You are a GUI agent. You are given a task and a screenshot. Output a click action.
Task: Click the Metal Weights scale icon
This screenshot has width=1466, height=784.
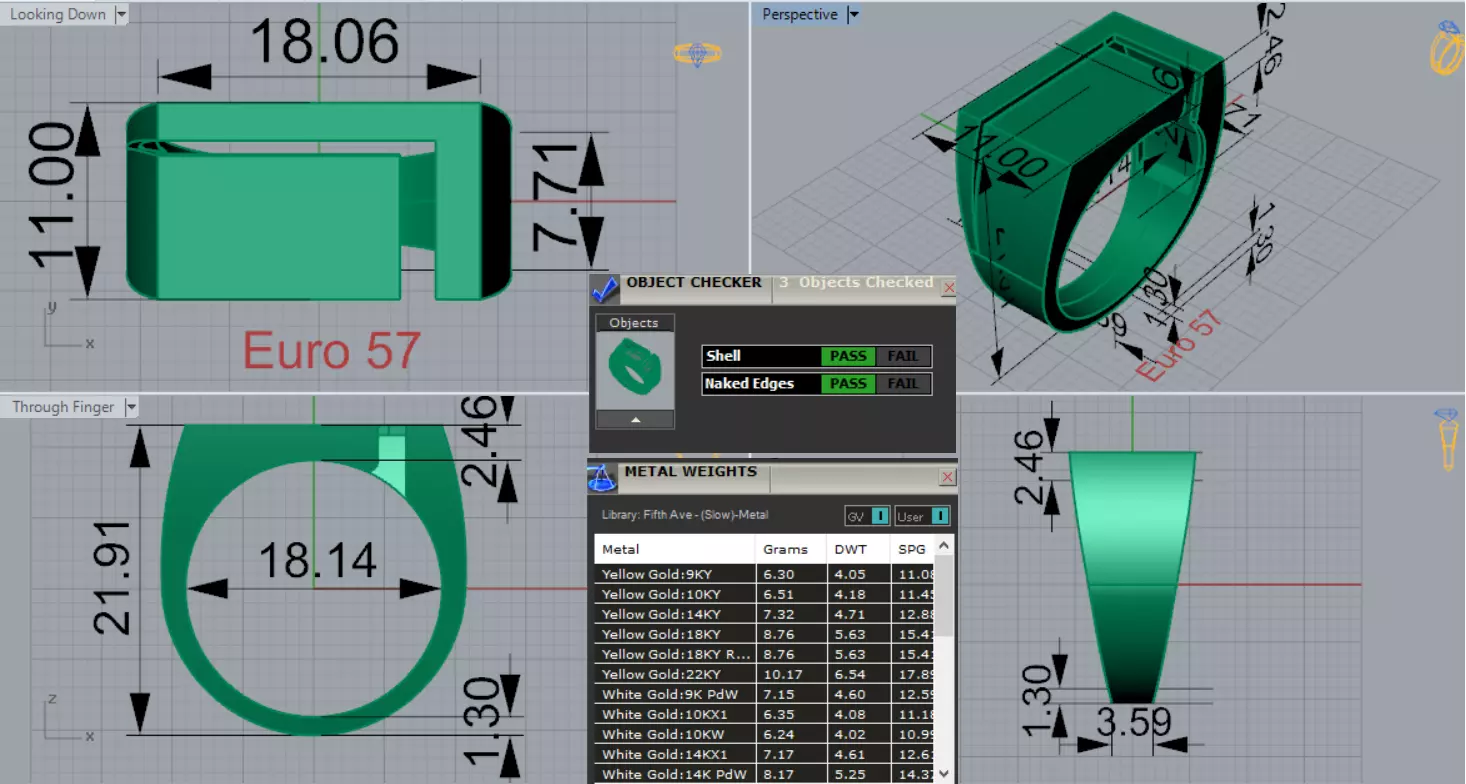[601, 478]
